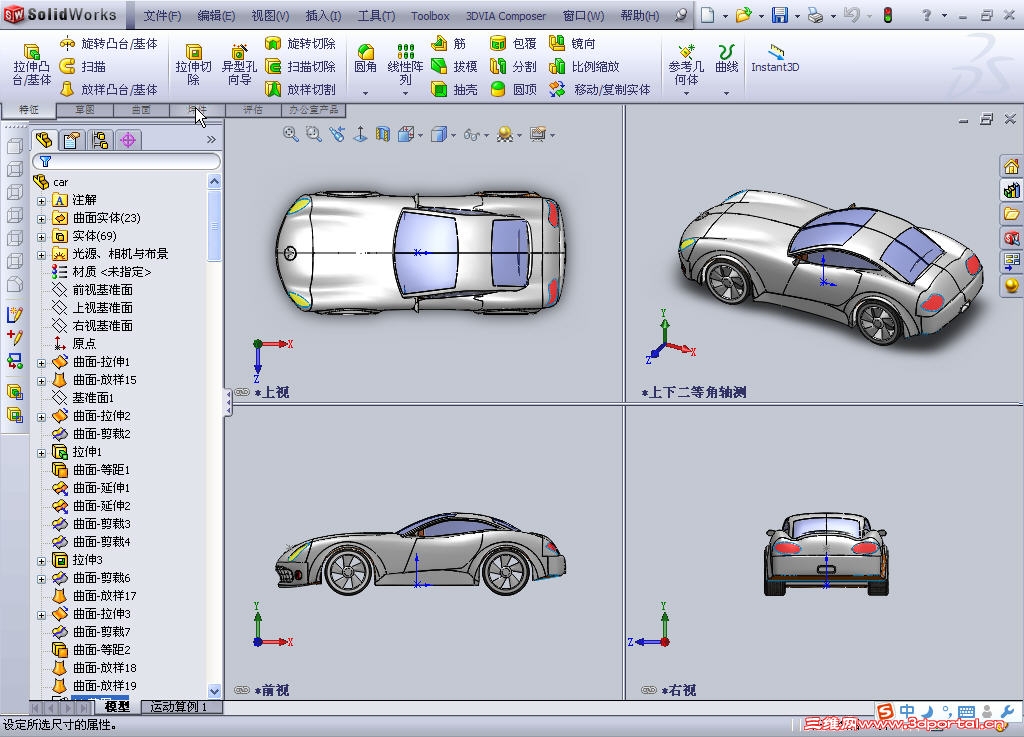Click the Save icon in top toolbar
Screen dimensions: 1024x737
pyautogui.click(x=780, y=15)
